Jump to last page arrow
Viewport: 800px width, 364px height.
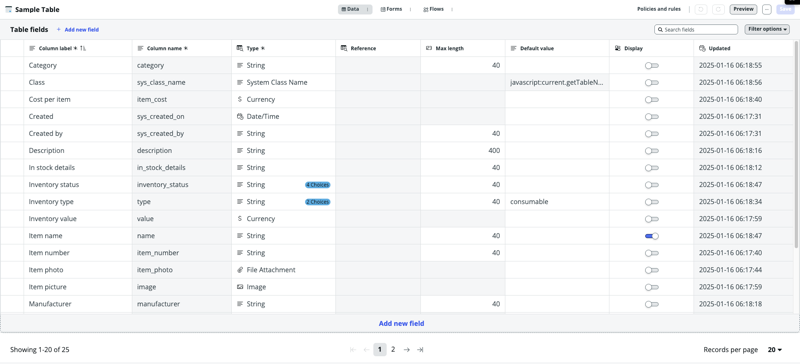pos(420,350)
